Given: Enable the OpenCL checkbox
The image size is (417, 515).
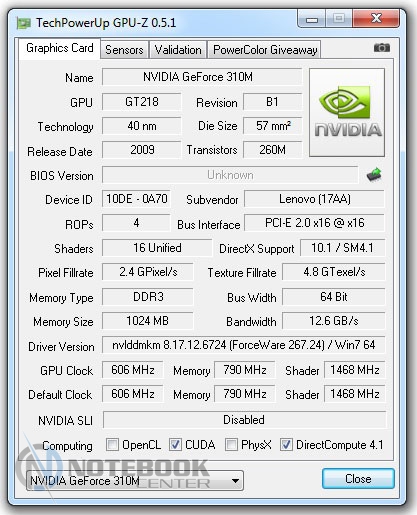Looking at the screenshot, I should (112, 444).
